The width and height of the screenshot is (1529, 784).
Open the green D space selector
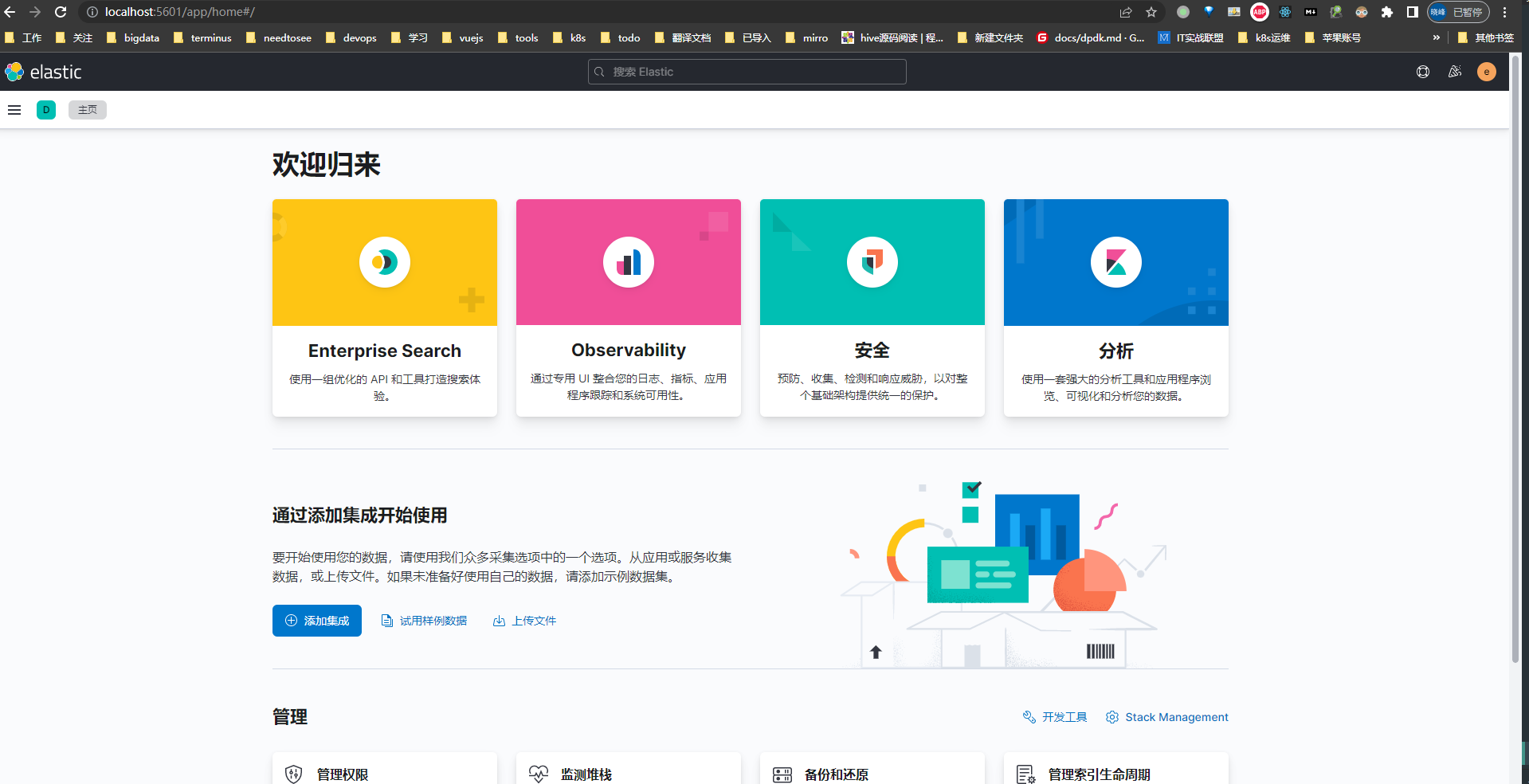click(x=46, y=110)
